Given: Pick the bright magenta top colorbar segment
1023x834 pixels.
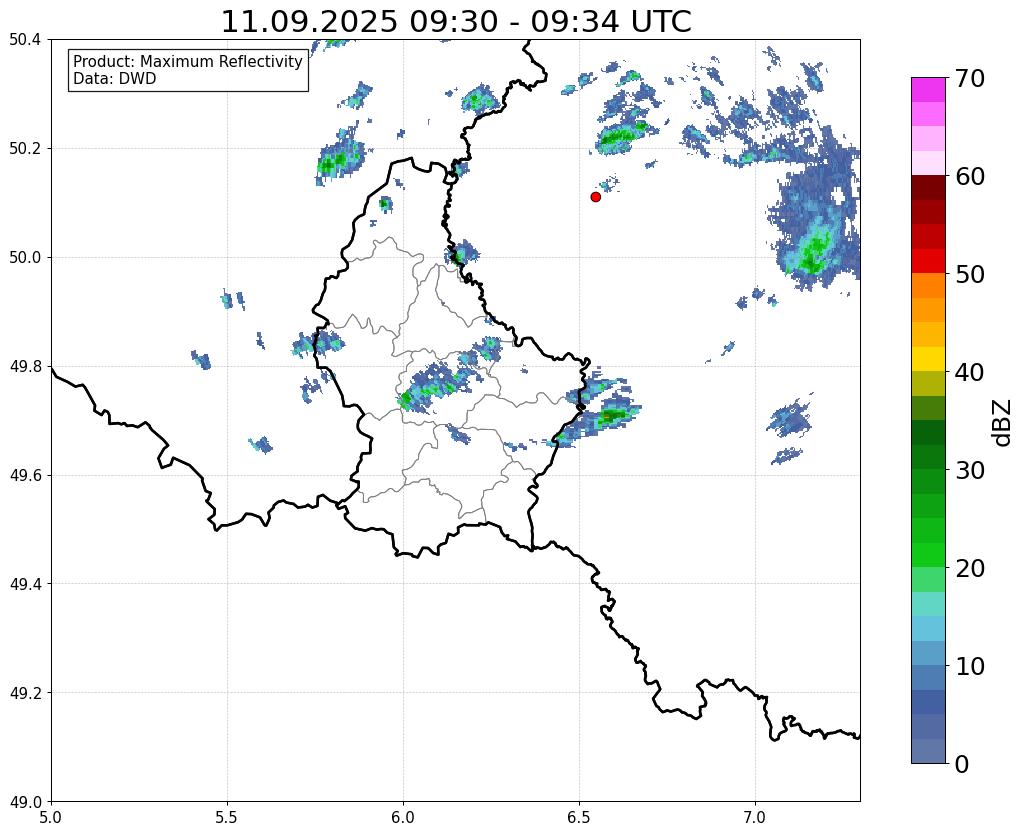Looking at the screenshot, I should point(928,90).
